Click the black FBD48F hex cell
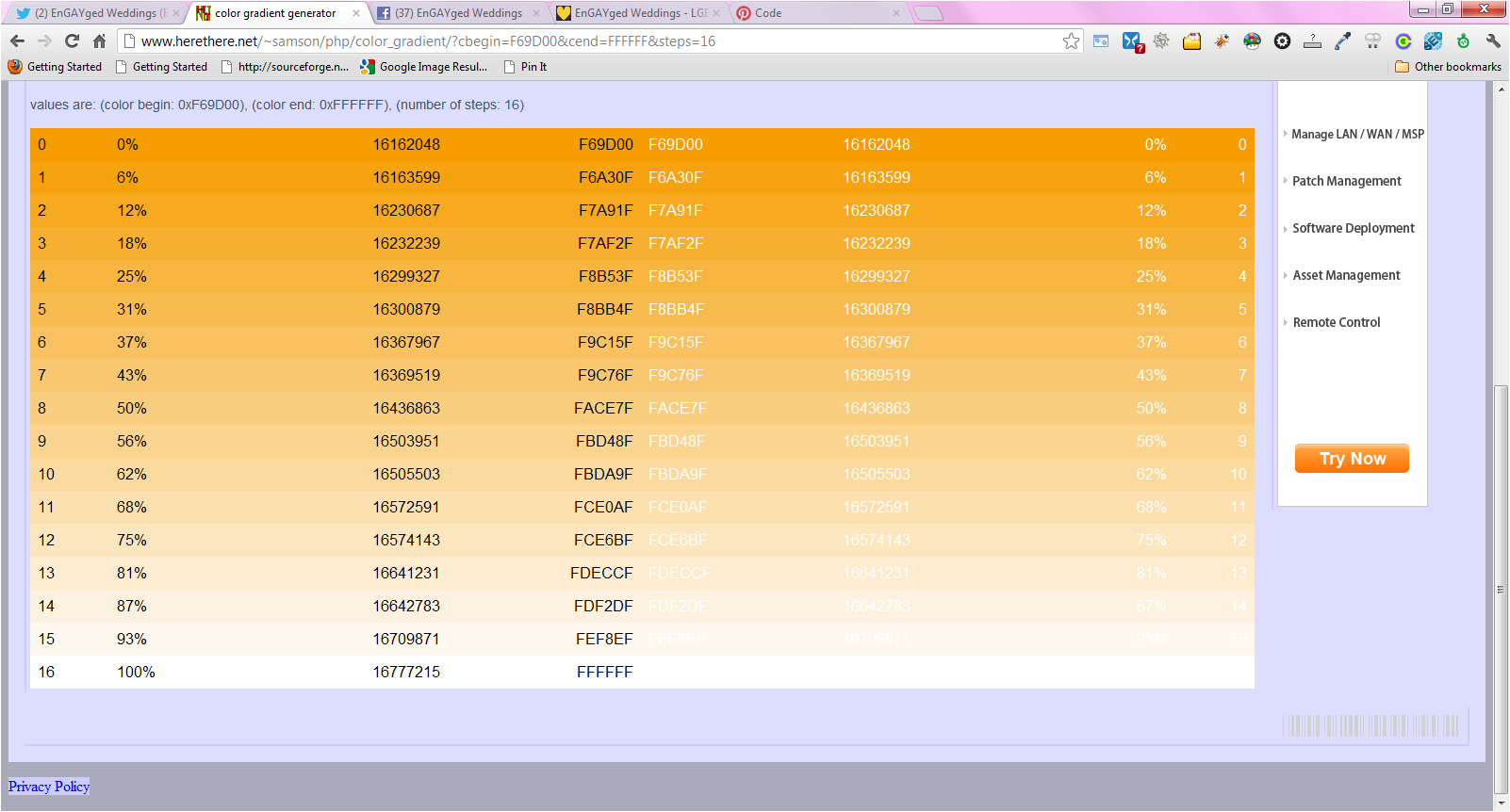 point(604,441)
